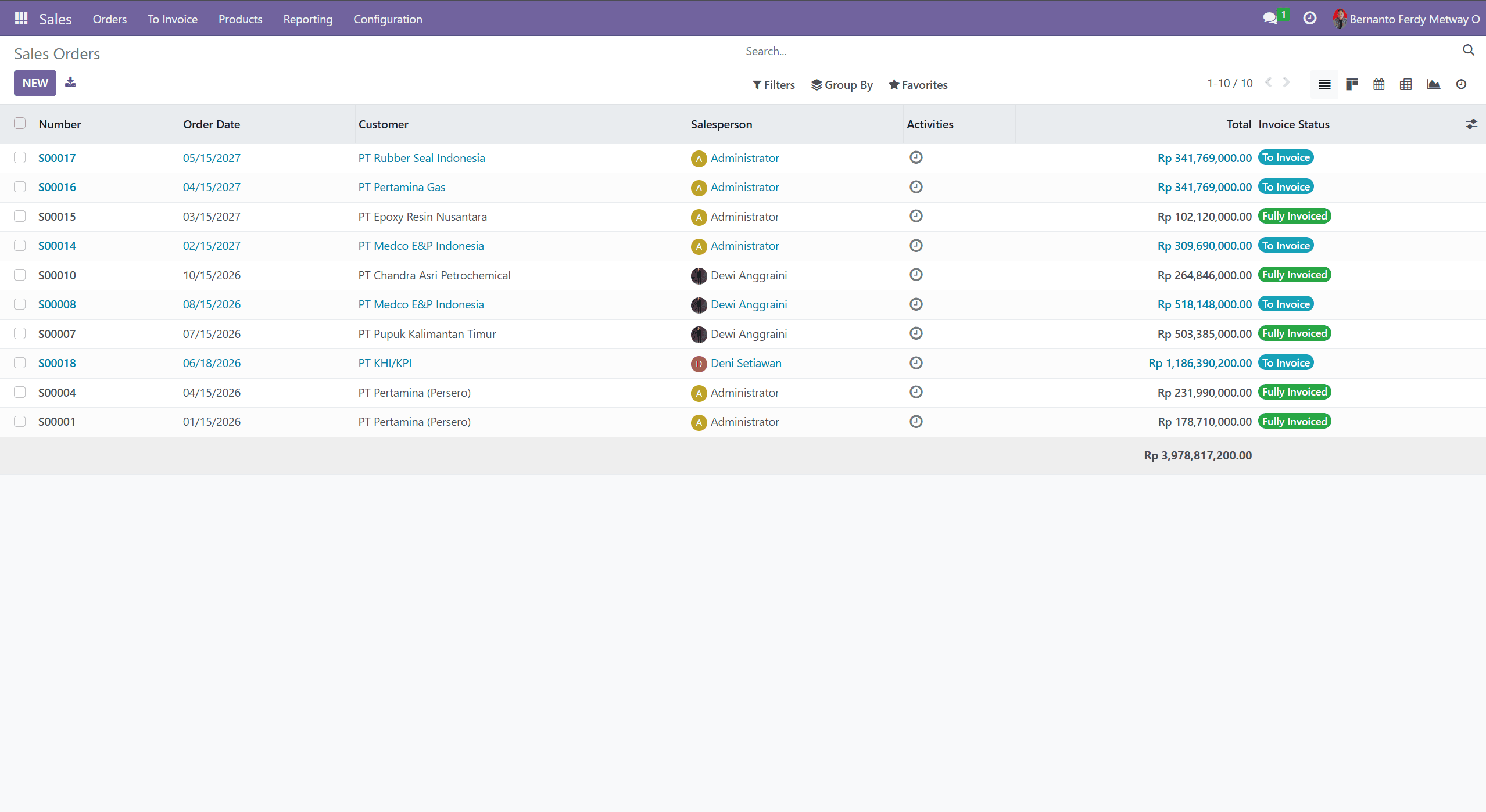Switch to pivot table view icon

1406,85
